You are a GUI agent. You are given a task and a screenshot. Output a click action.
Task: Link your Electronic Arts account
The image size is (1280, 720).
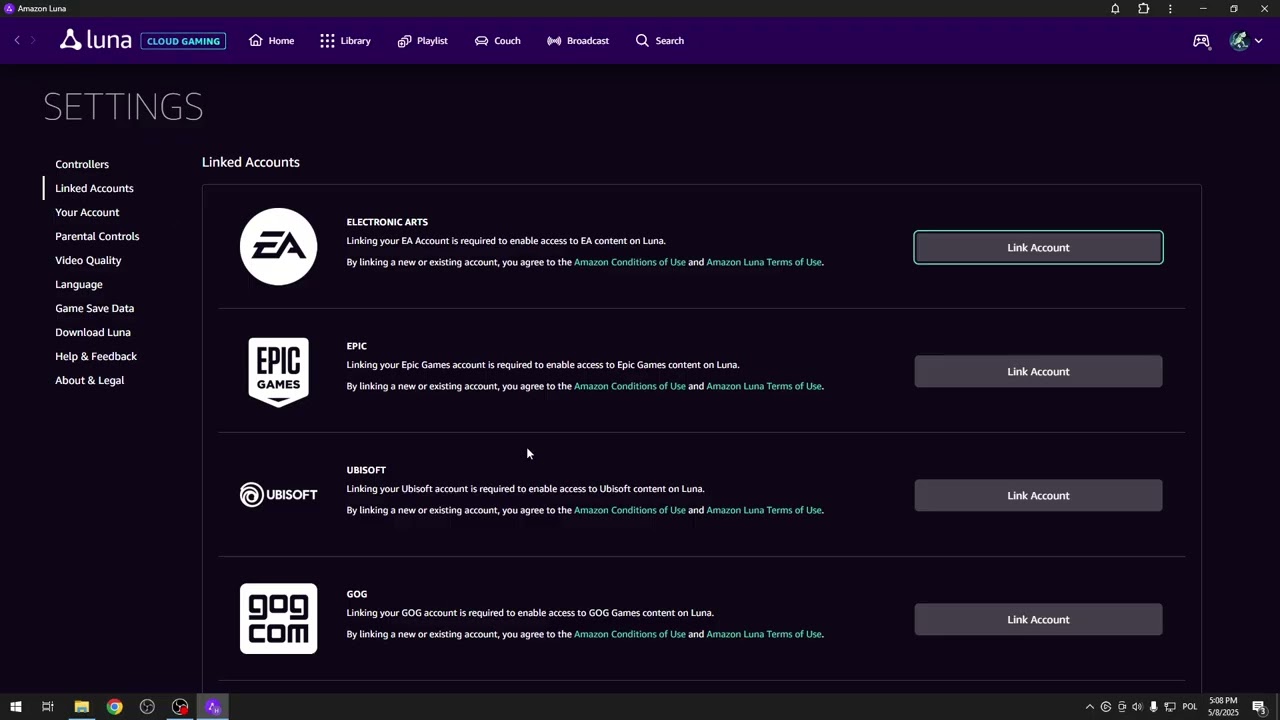click(x=1038, y=247)
